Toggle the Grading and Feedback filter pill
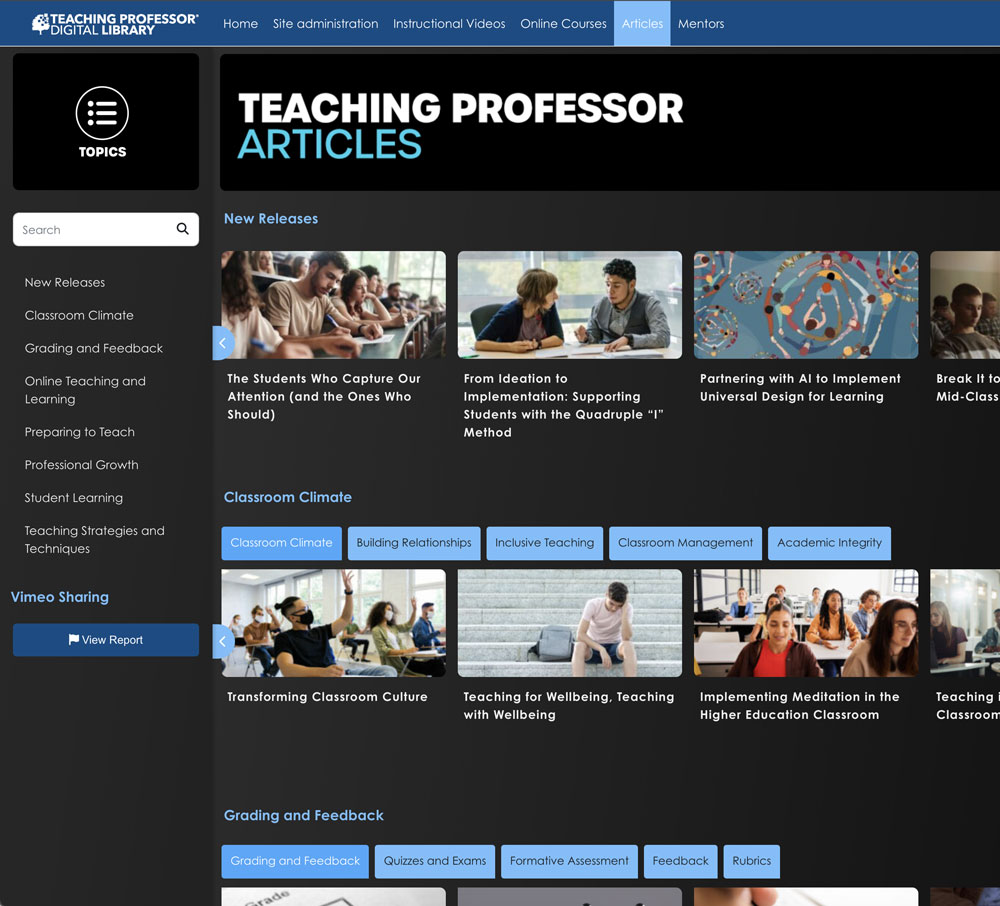Screen dimensions: 1000x906 click(x=294, y=861)
